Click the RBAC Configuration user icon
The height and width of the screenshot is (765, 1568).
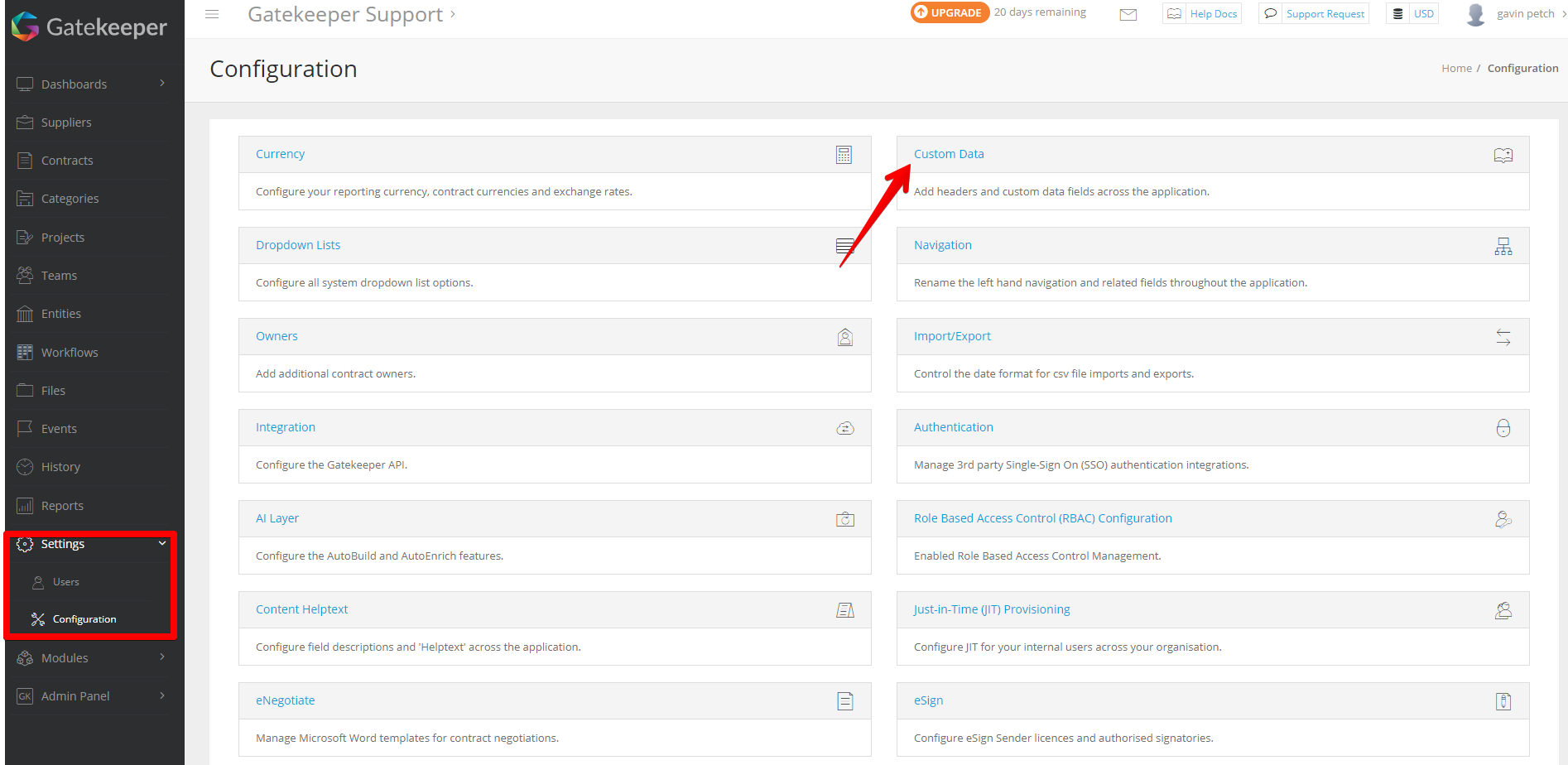(x=1503, y=519)
